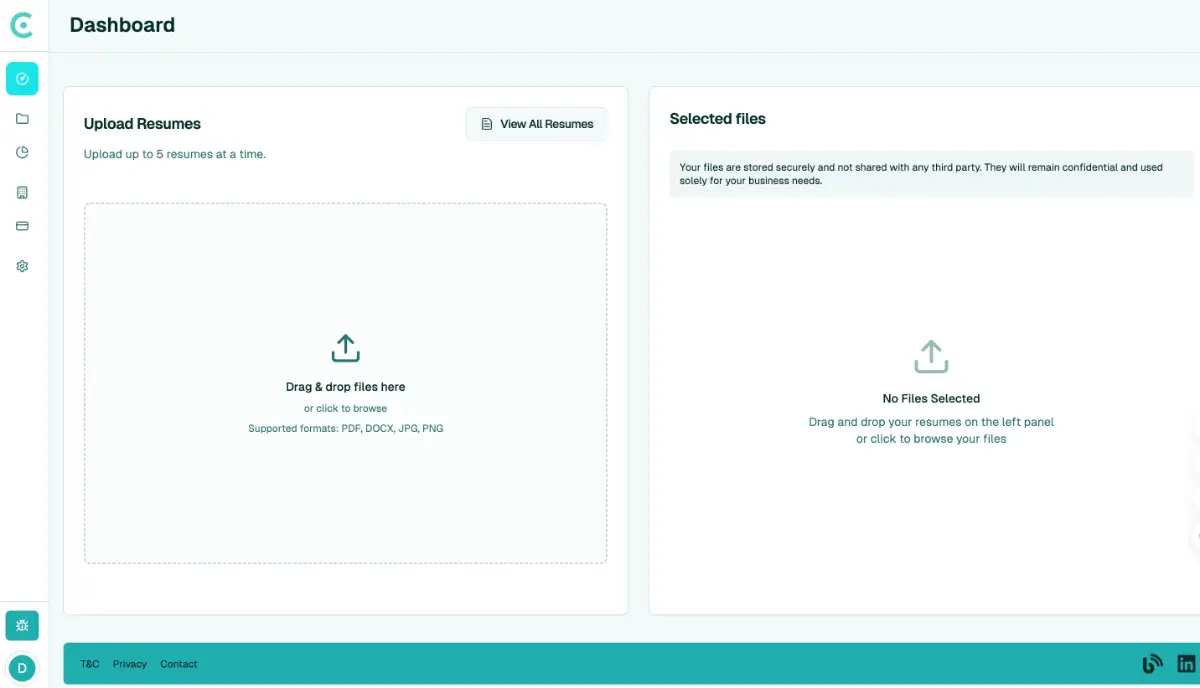
Task: Open the LinkedIn icon in footer
Action: point(1186,664)
